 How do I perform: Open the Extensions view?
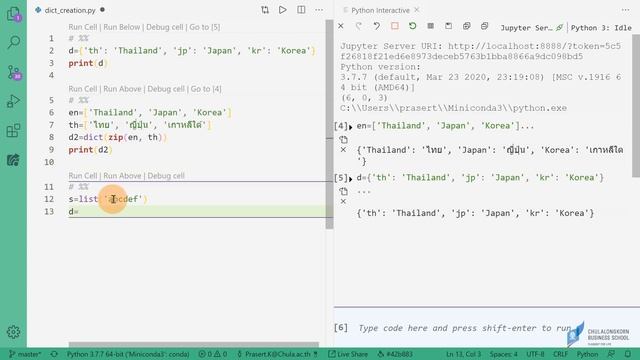point(13,131)
